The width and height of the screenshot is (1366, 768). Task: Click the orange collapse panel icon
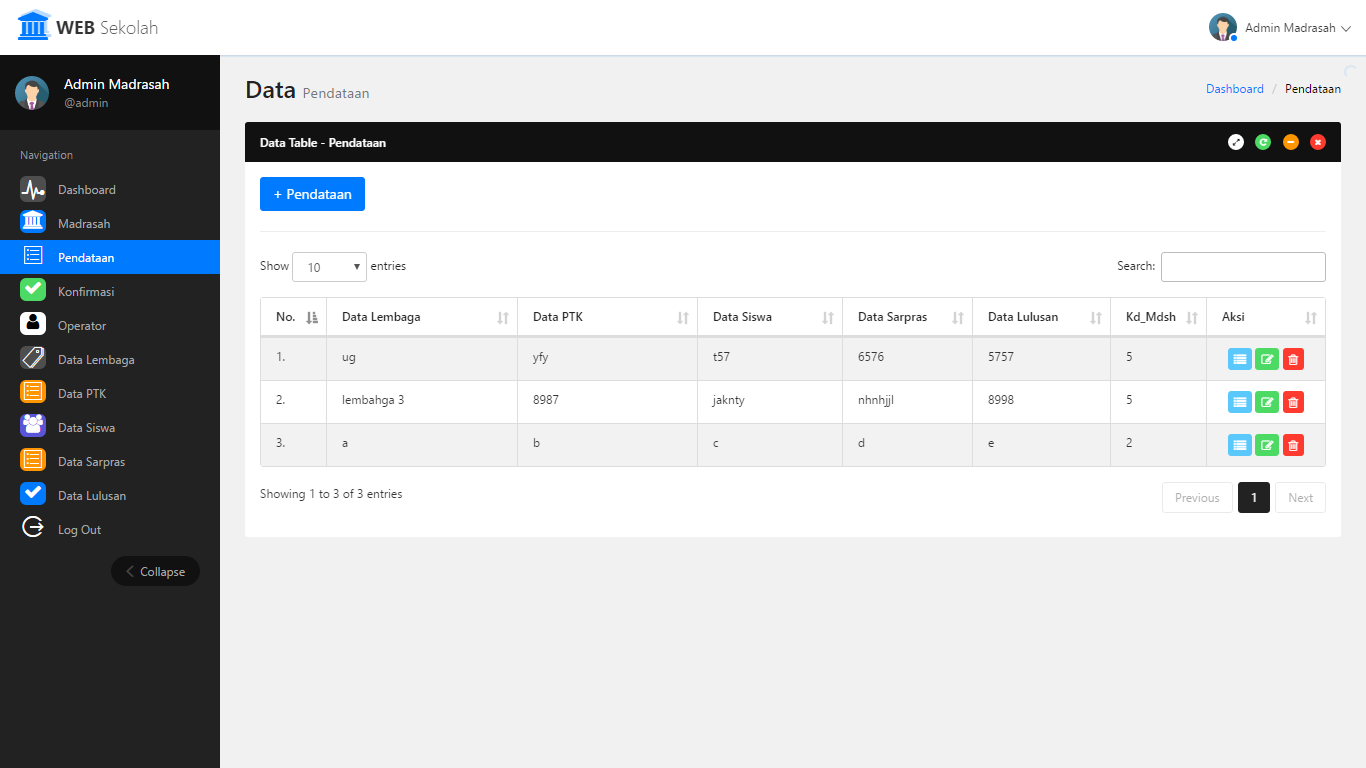[1291, 142]
